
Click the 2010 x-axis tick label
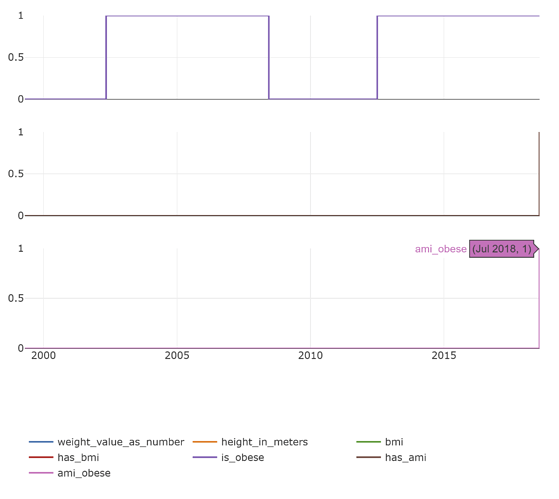[x=311, y=355]
